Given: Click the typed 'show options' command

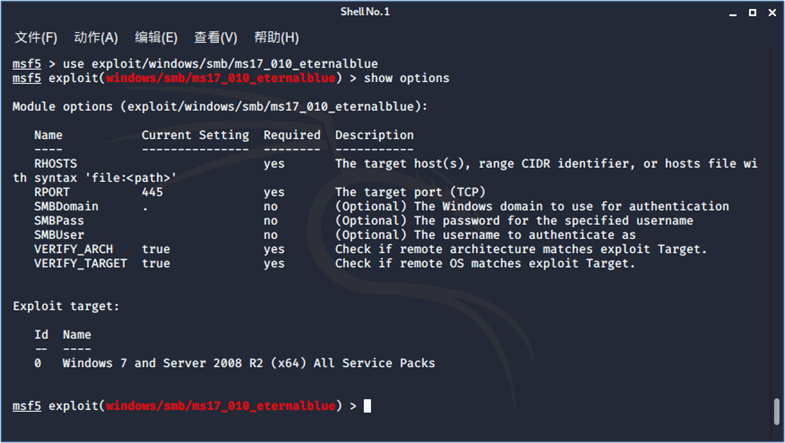Looking at the screenshot, I should (406, 78).
